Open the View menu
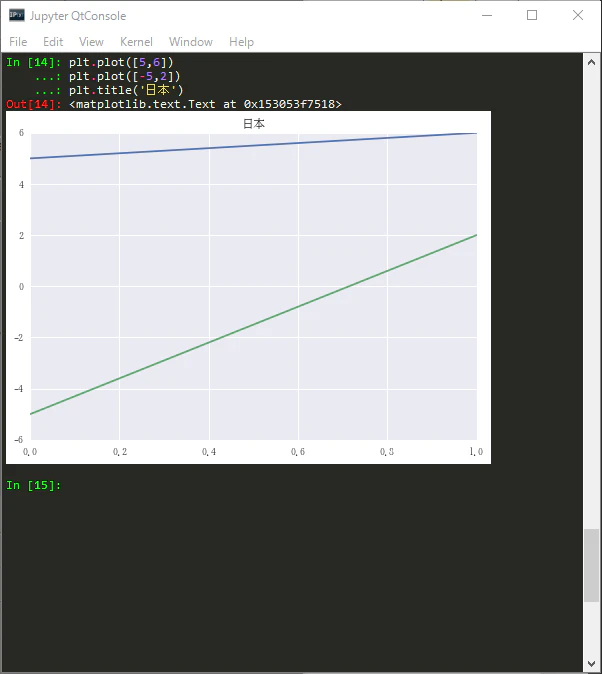 91,42
